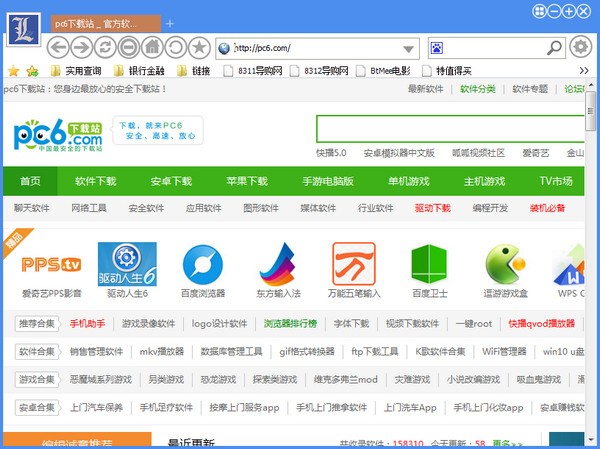
Task: Expand the address bar URL dropdown
Action: (409, 48)
